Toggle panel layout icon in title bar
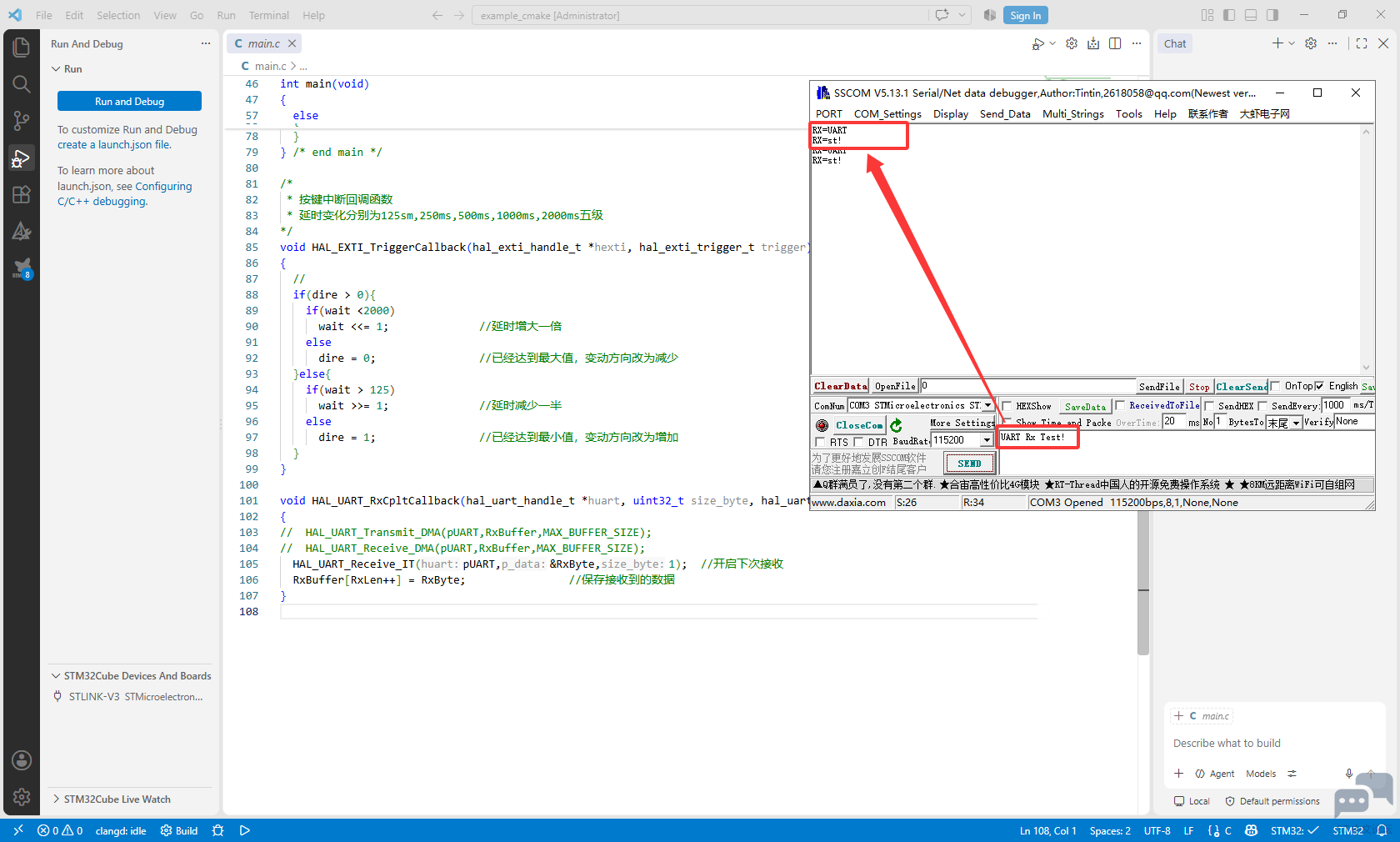This screenshot has width=1400, height=842. tap(1251, 15)
